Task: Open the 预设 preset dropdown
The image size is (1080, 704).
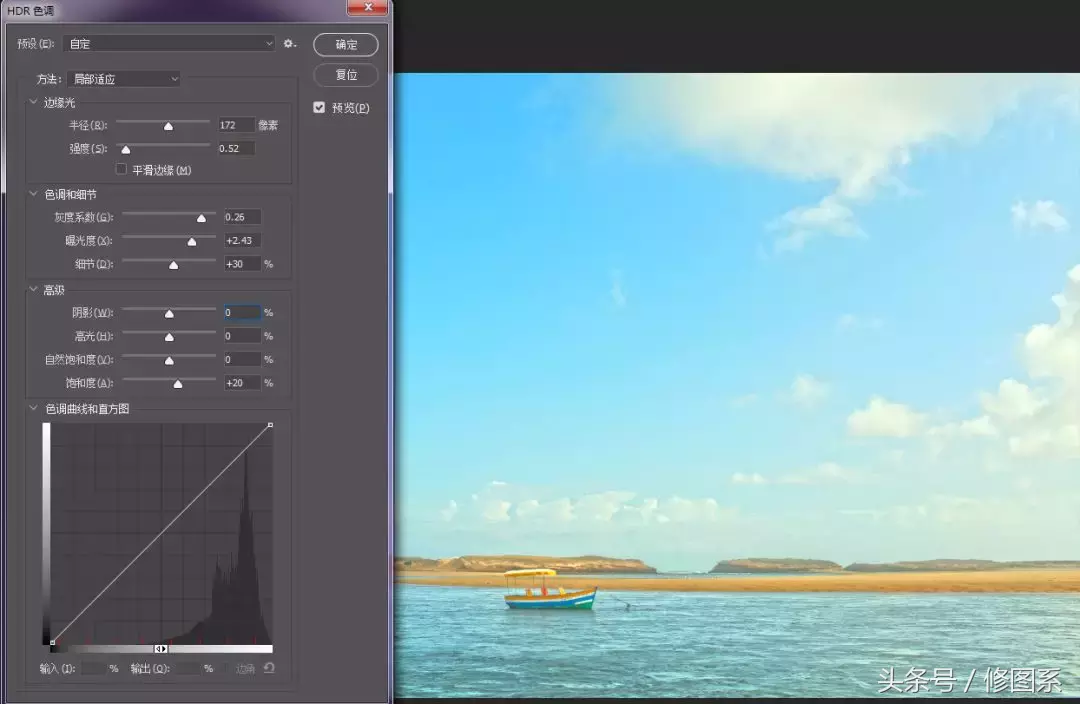Action: coord(169,43)
